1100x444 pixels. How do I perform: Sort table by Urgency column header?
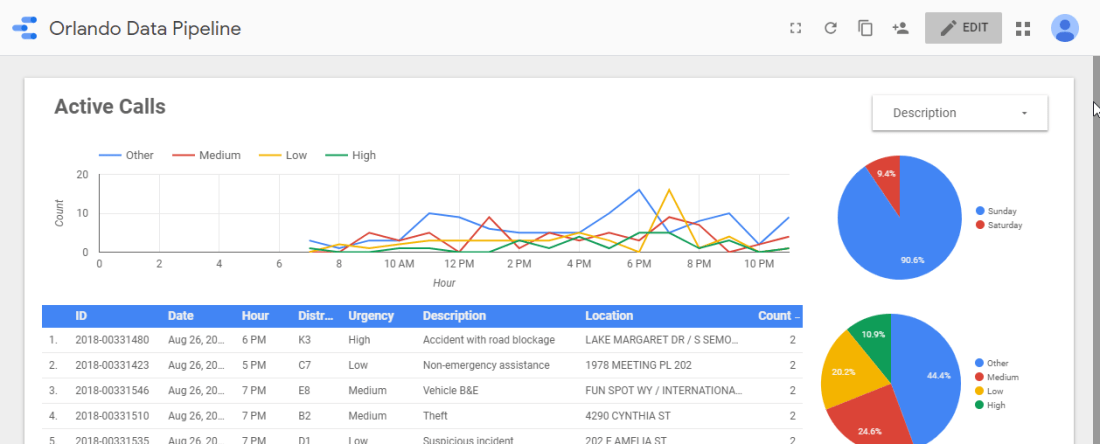click(370, 316)
